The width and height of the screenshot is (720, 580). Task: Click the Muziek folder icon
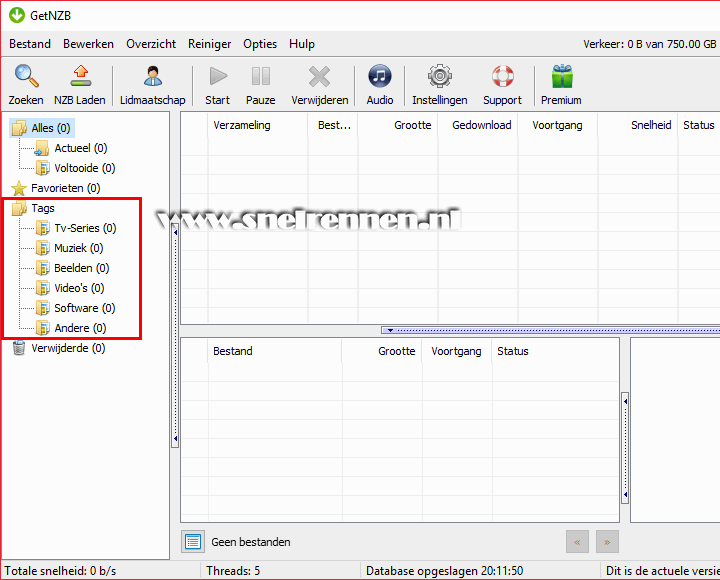coord(43,248)
